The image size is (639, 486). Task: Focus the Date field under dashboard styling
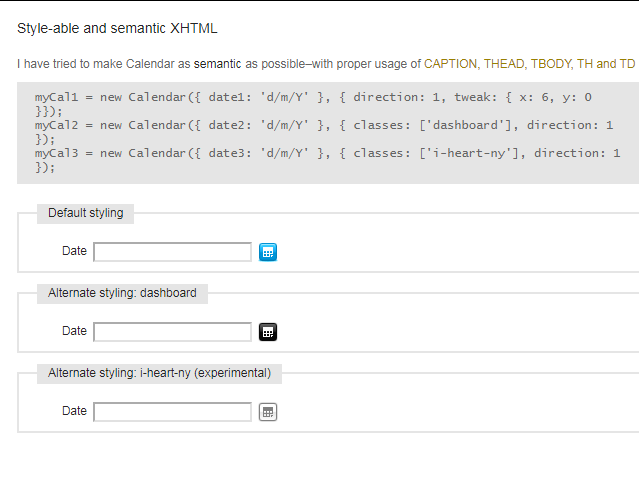point(172,332)
